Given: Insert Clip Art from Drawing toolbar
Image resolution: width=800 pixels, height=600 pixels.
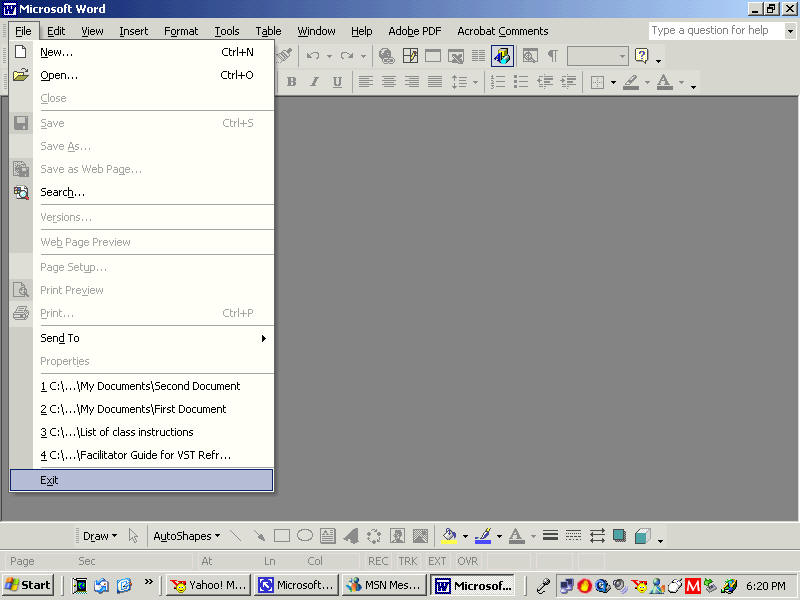Looking at the screenshot, I should (x=397, y=536).
